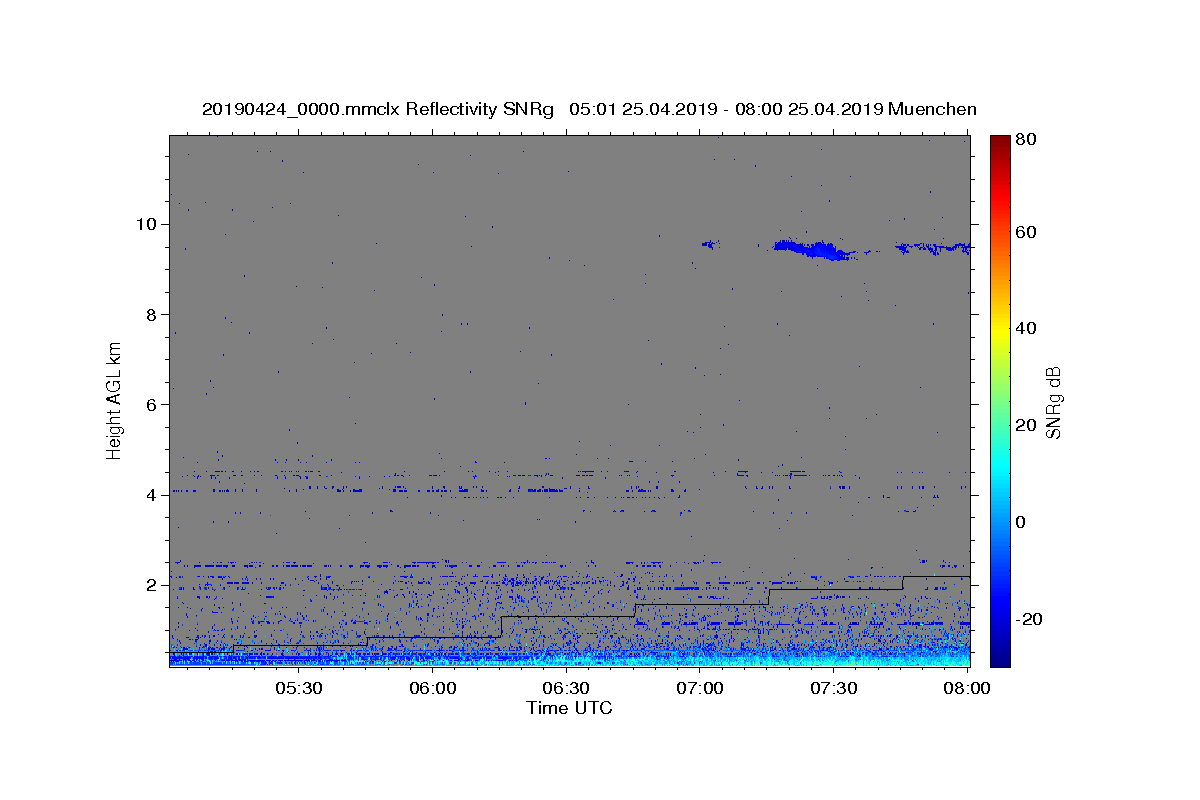
Task: Click the colorbar value 0
Action: [x=1021, y=522]
